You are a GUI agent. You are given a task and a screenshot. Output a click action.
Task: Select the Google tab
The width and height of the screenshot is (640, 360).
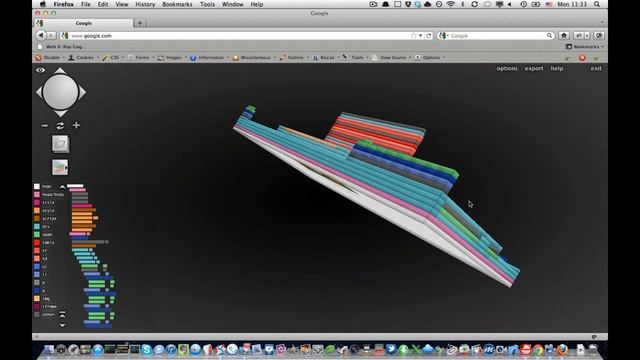click(x=84, y=23)
